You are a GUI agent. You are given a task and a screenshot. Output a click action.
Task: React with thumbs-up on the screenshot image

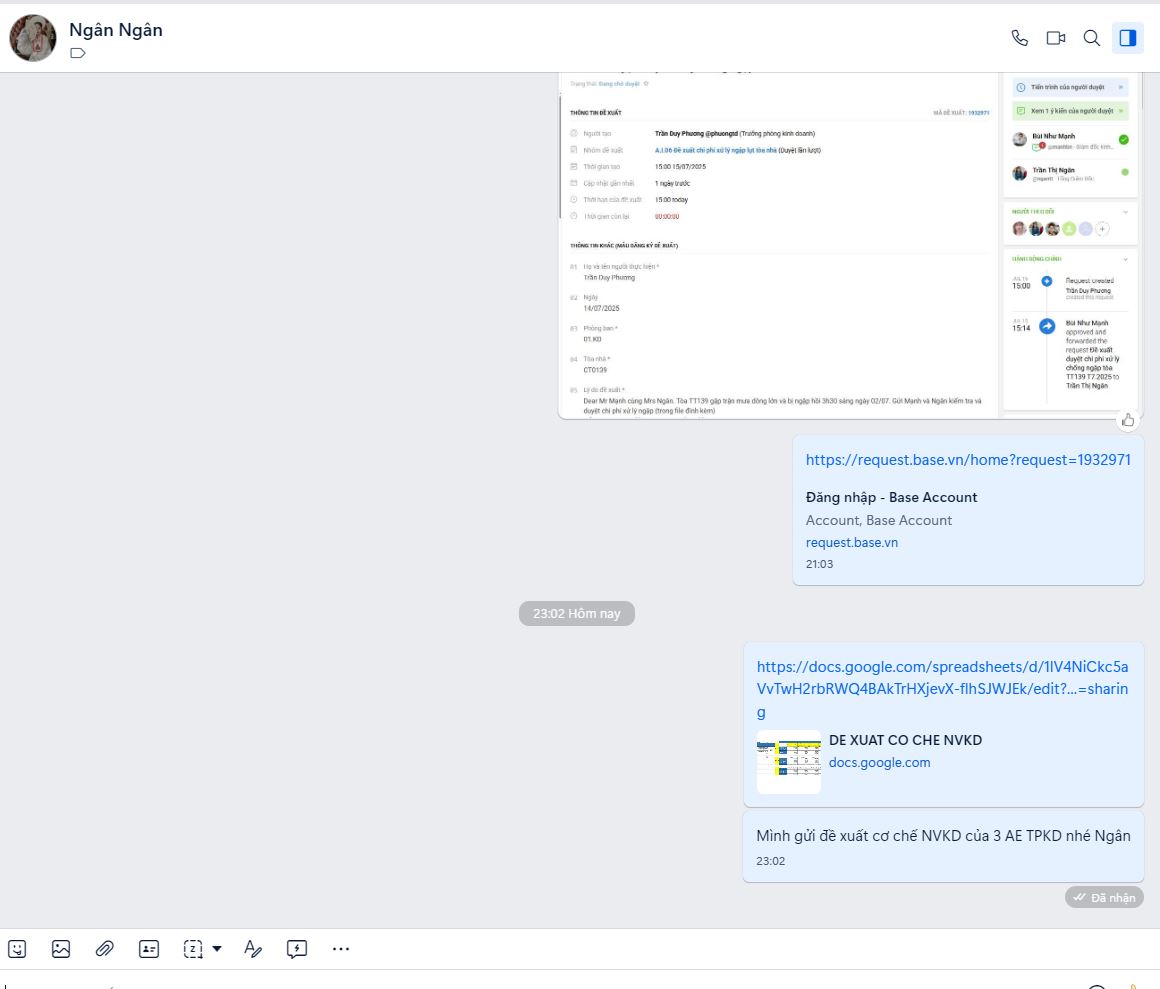coord(1128,420)
